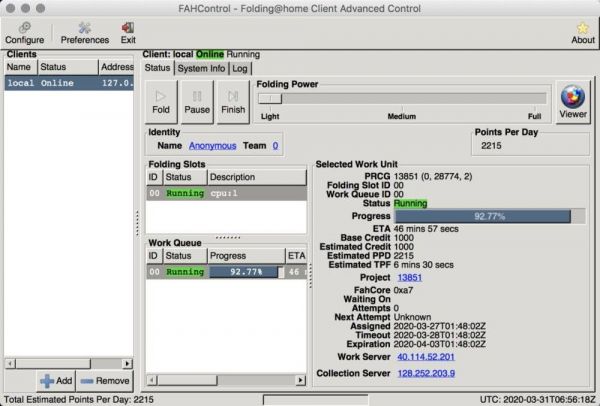Add a new client
Viewport: 600px width, 406px height.
coord(55,381)
